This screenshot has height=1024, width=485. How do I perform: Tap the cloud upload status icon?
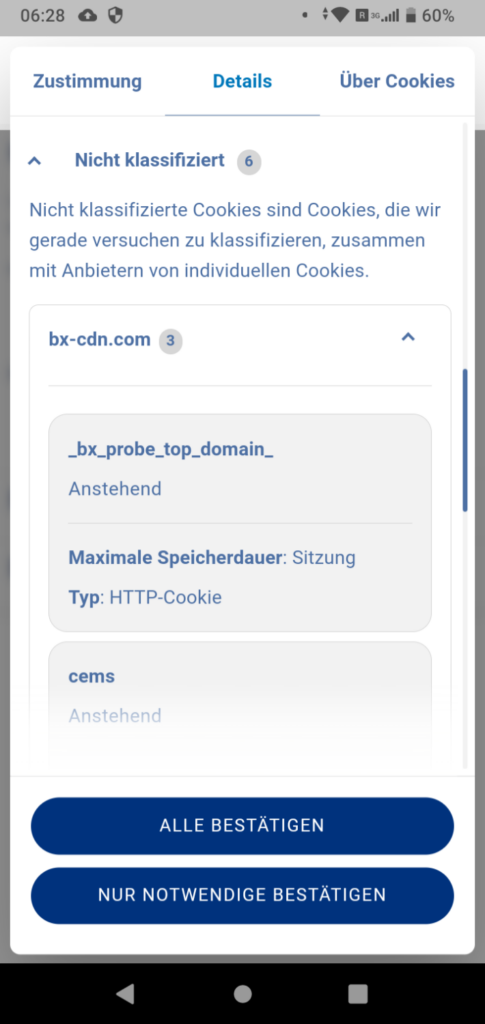click(x=87, y=16)
